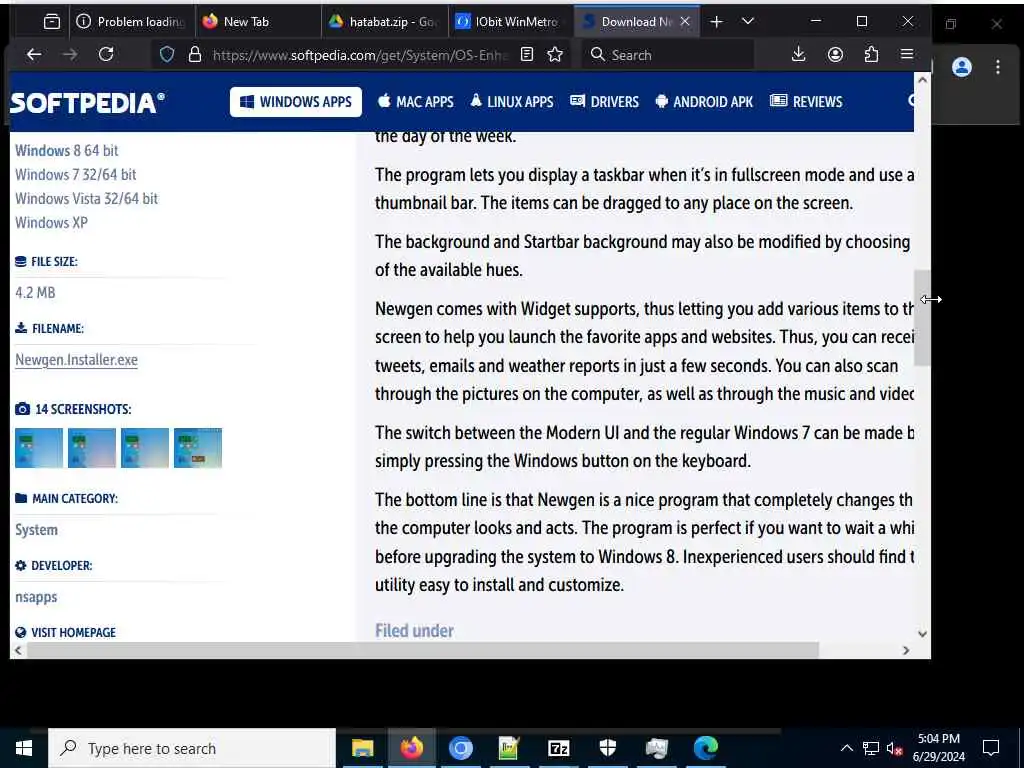1024x768 pixels.
Task: Open Chrome three-dot menu in background window
Action: coord(998,67)
